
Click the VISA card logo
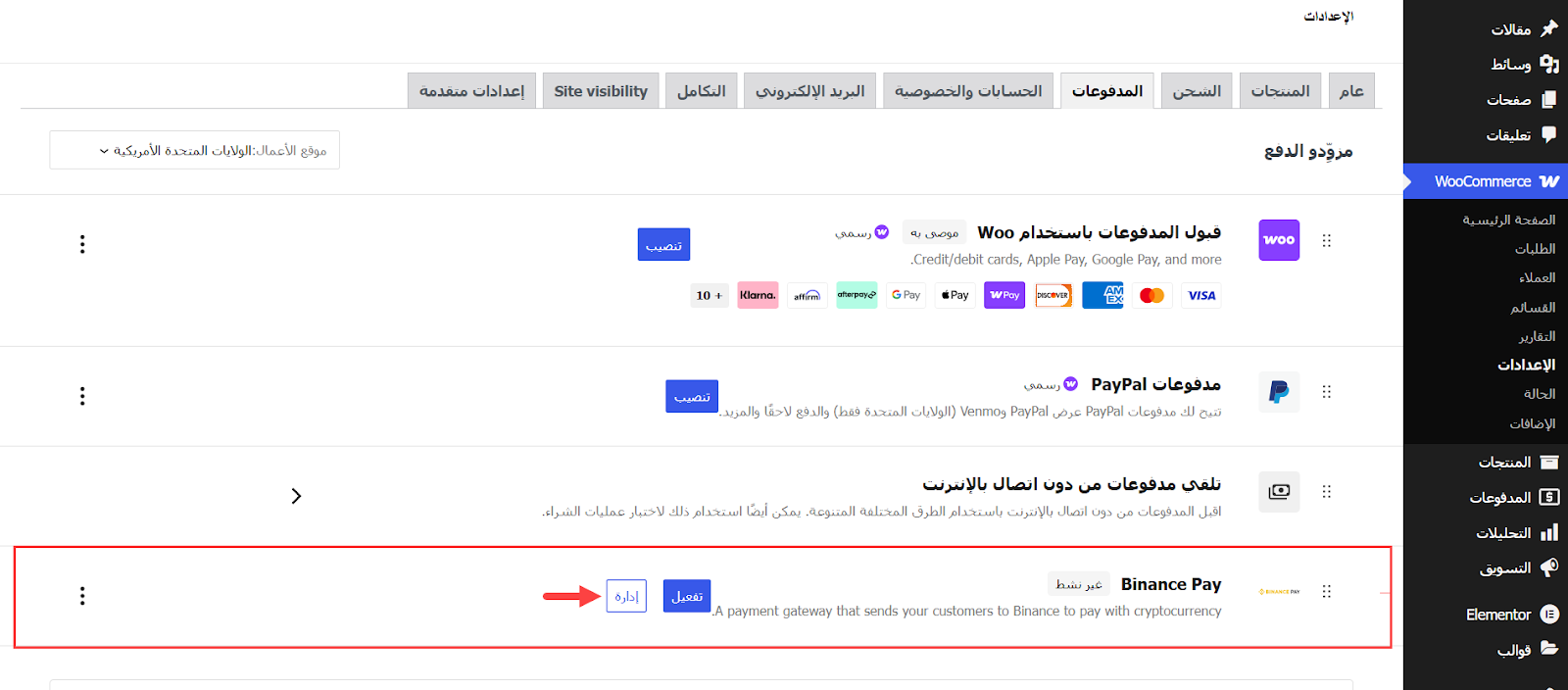coord(1201,295)
